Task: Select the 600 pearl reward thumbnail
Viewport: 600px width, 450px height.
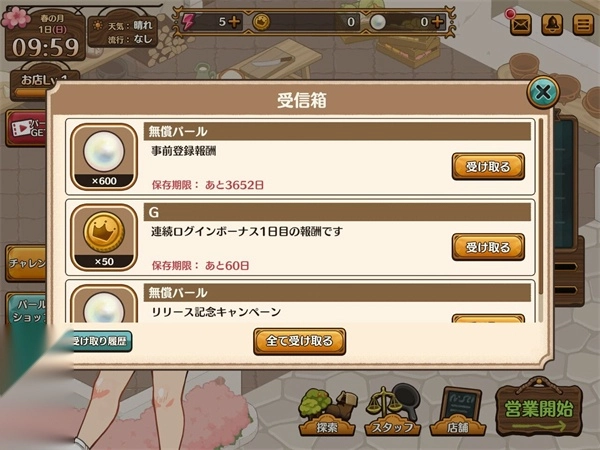Action: point(104,157)
